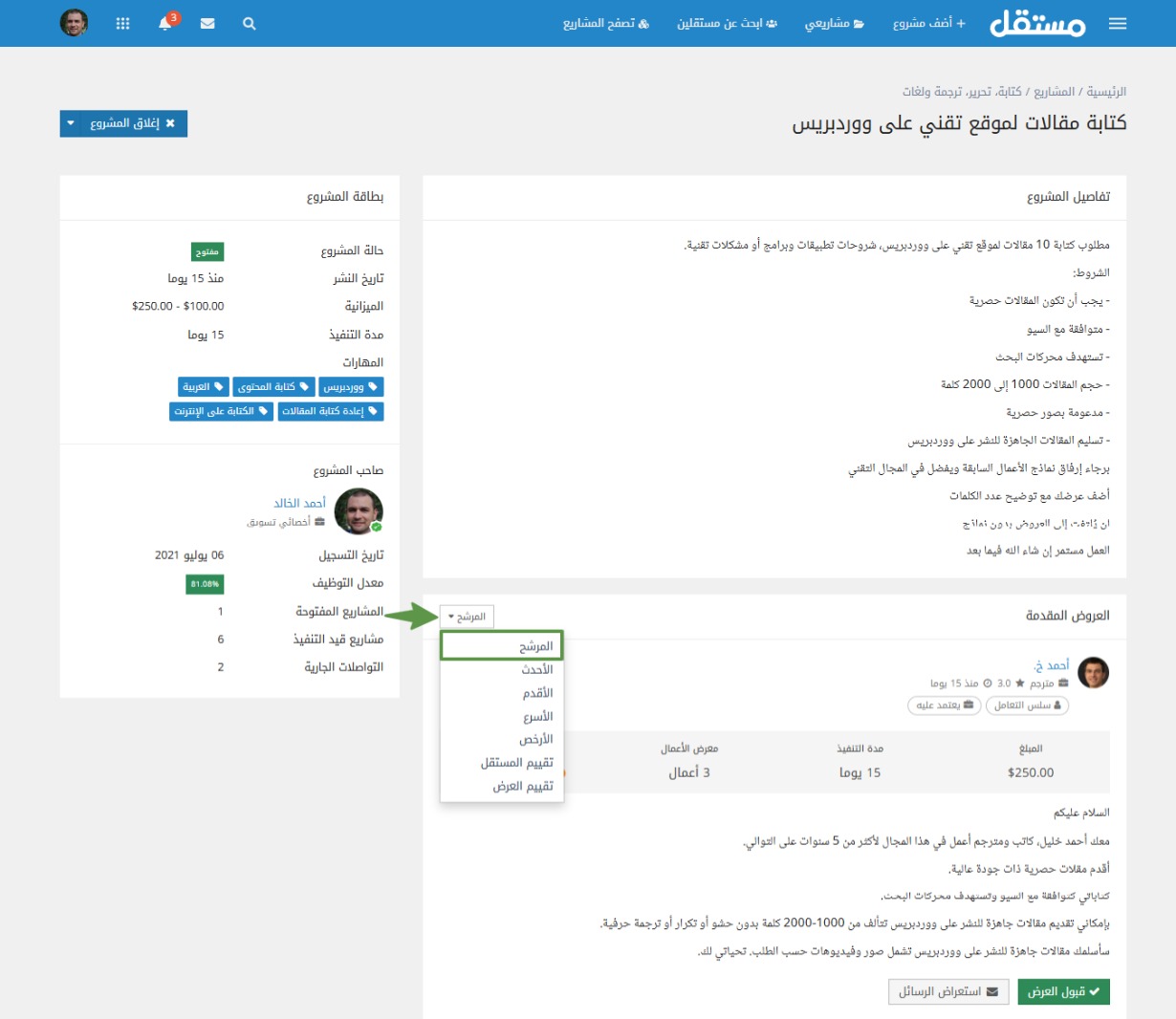Open the apps grid icon
The image size is (1176, 1019).
pos(122,24)
